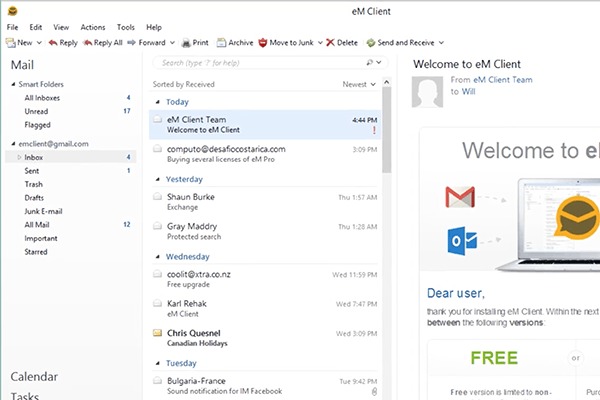This screenshot has width=600, height=400.
Task: Click the search magnifier icon
Action: tap(370, 62)
